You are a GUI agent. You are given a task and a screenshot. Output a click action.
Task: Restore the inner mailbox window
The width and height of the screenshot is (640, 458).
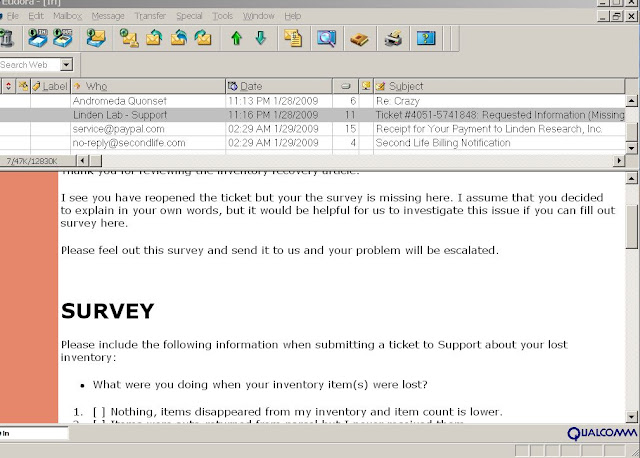[616, 16]
